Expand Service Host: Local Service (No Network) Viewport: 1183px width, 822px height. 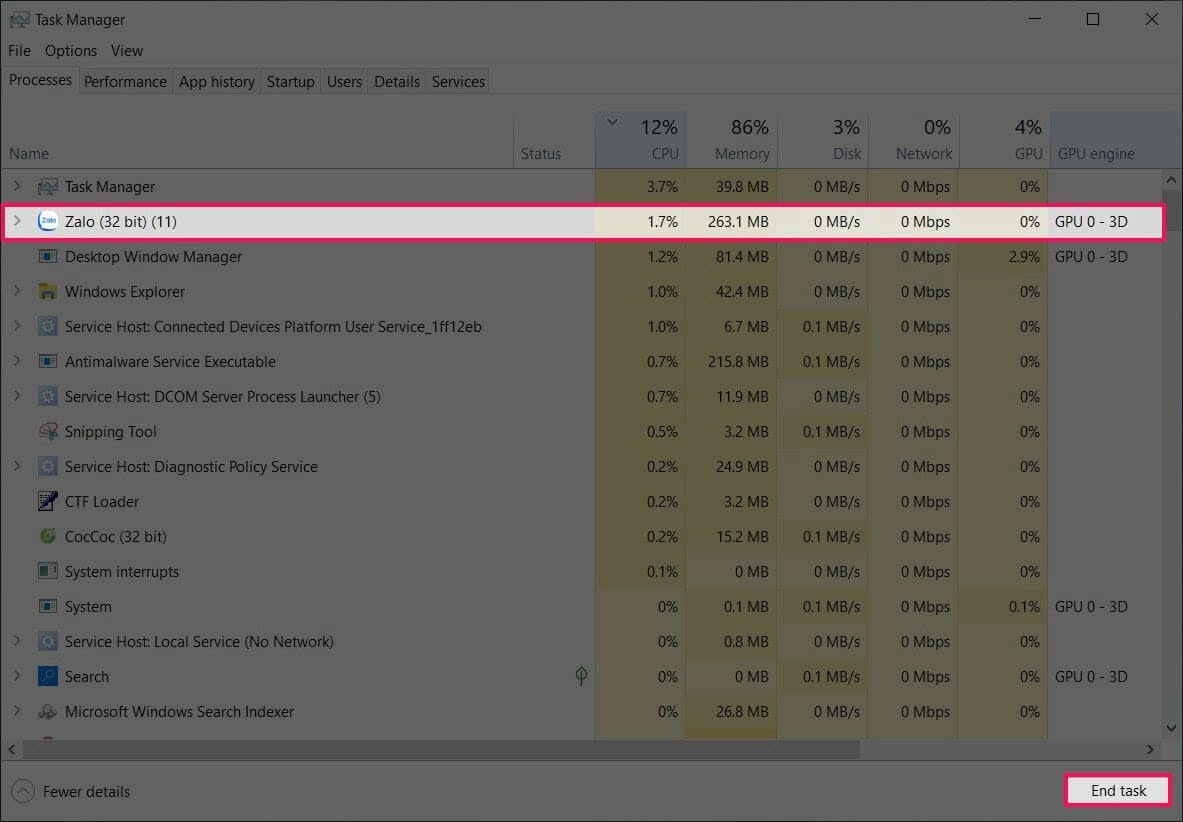point(17,641)
